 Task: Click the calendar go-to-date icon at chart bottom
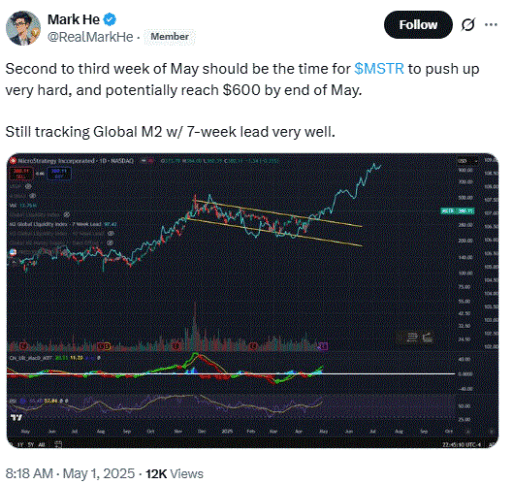pyautogui.click(x=58, y=444)
